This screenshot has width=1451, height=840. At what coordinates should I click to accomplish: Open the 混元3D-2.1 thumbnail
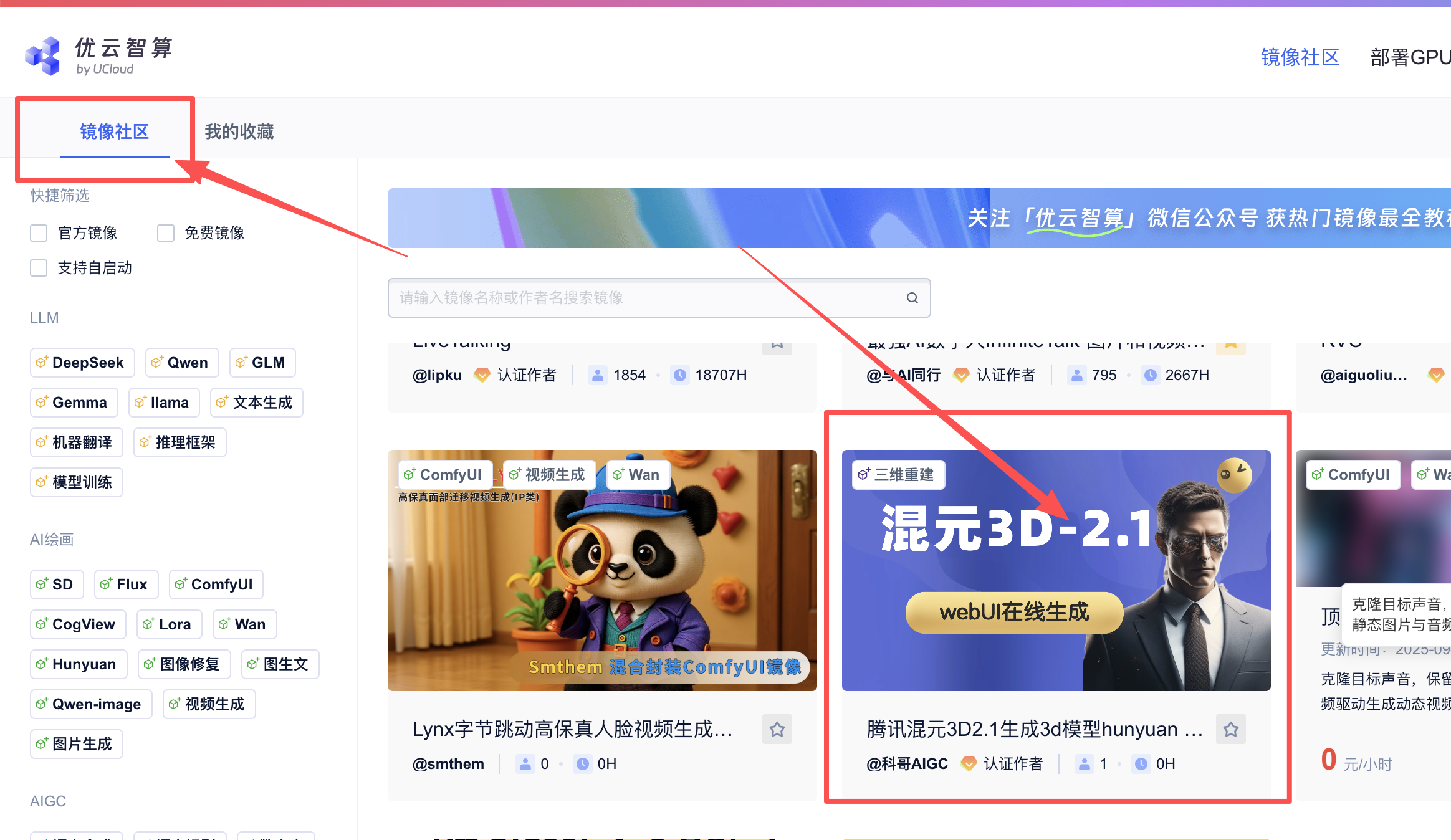(1056, 570)
